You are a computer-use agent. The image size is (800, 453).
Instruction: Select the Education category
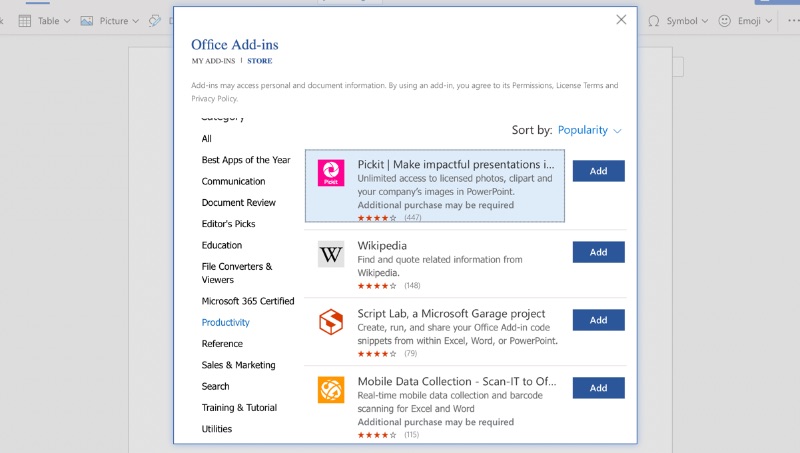[x=221, y=245]
